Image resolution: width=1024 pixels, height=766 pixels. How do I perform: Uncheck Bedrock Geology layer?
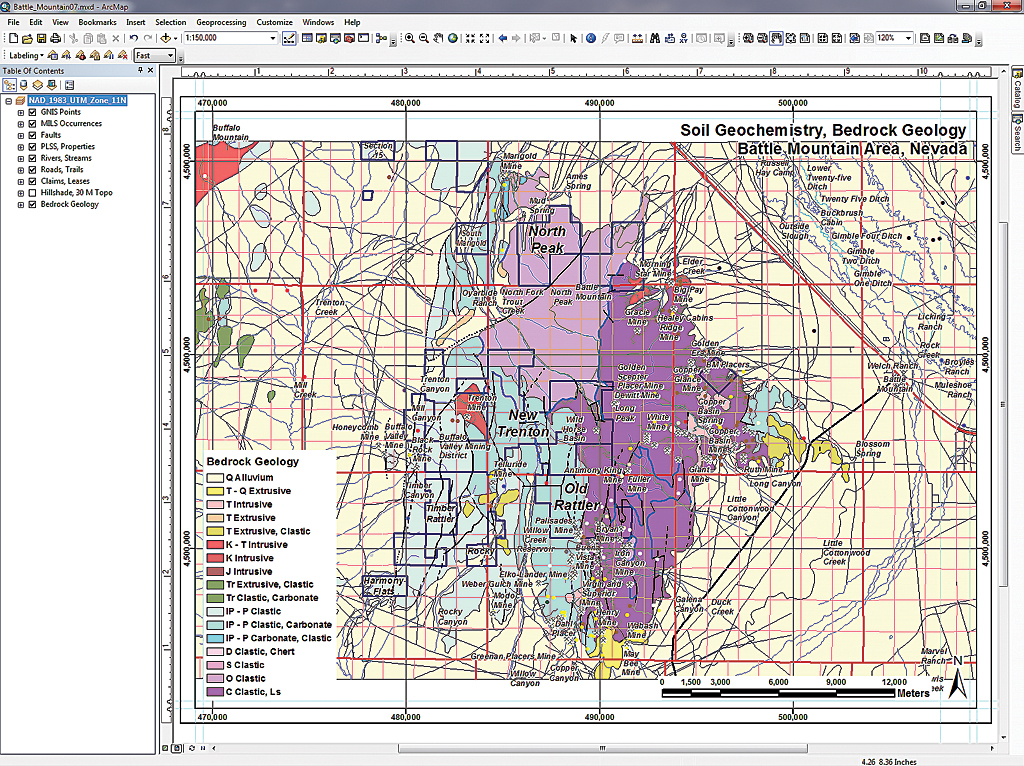point(32,204)
